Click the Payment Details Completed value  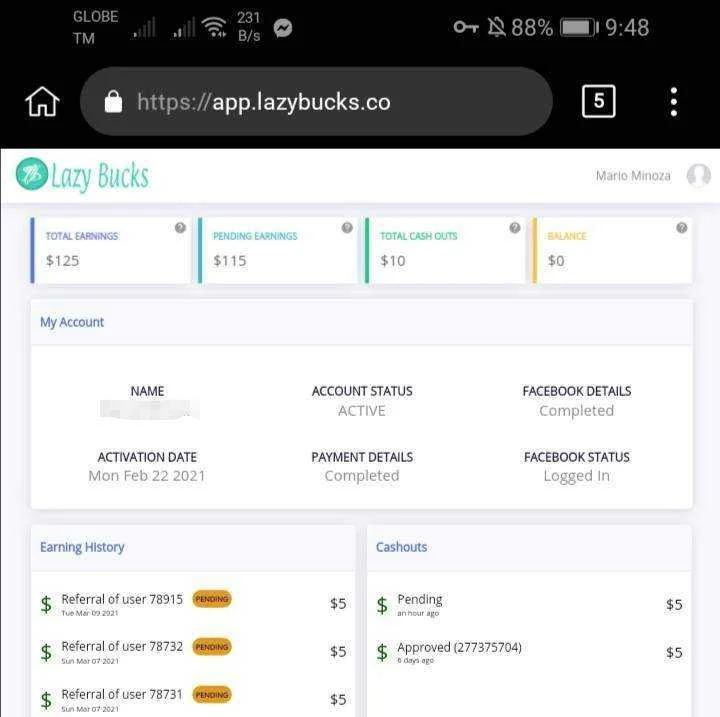click(x=362, y=476)
